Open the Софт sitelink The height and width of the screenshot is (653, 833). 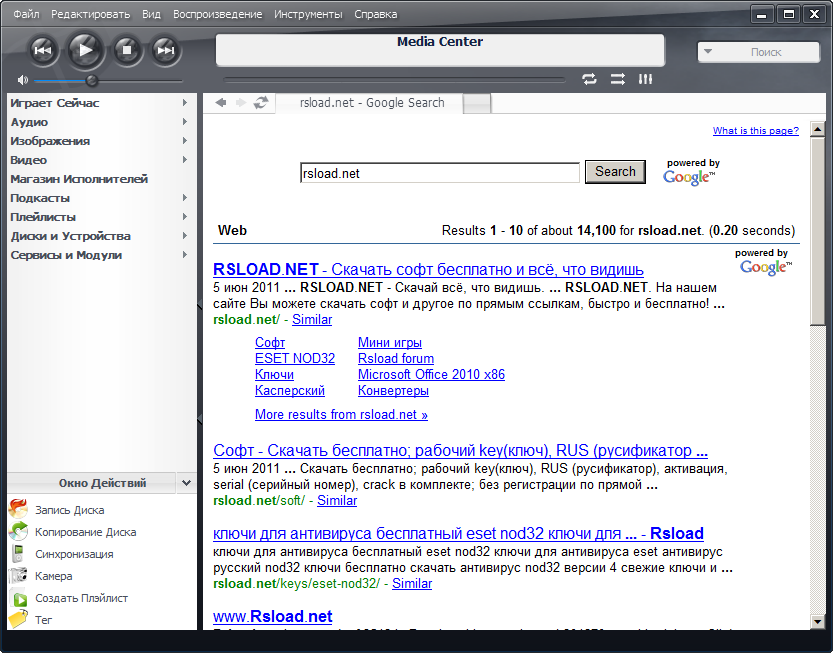(x=270, y=343)
